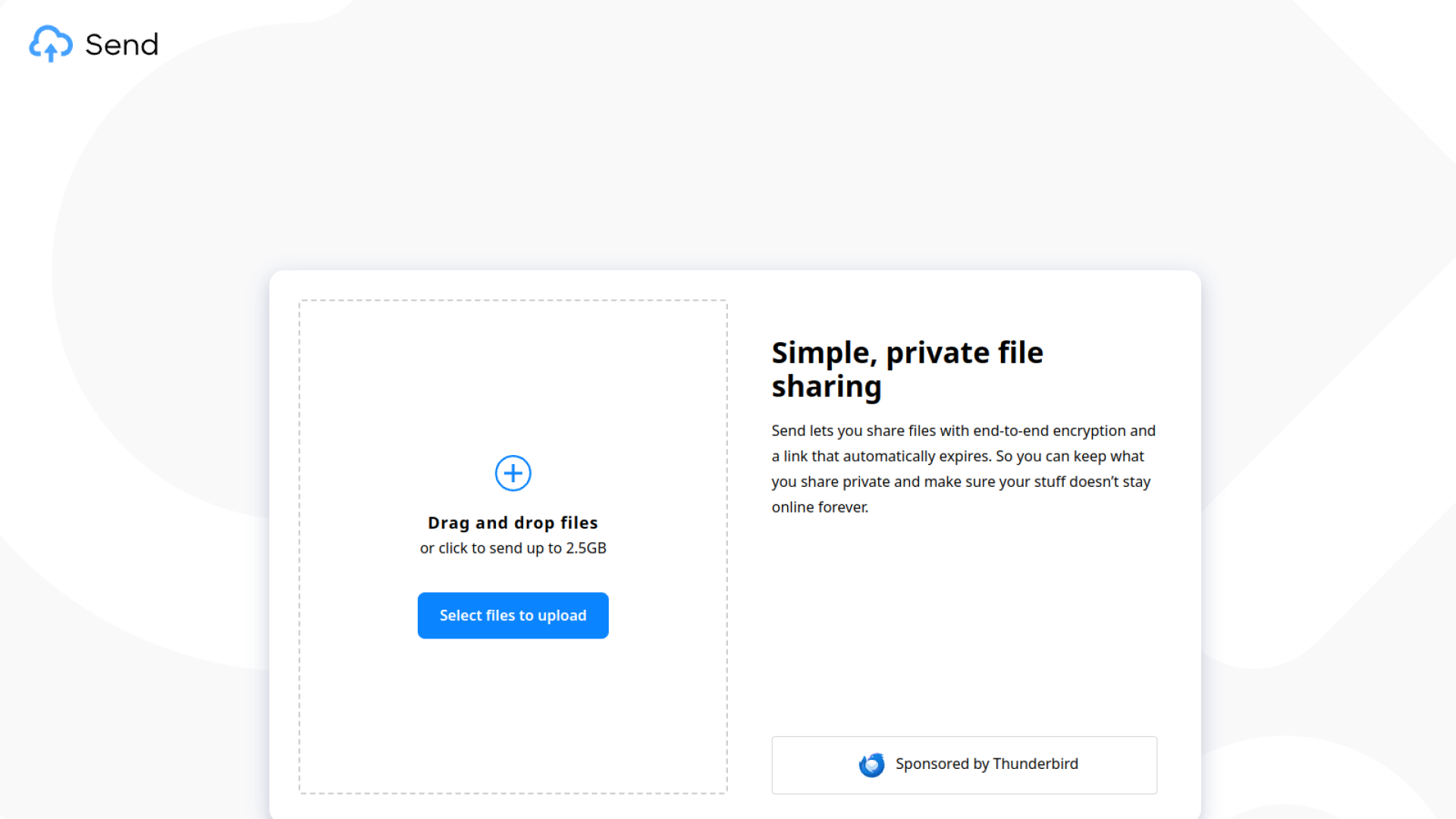
Task: Open the Sponsored by Thunderbird link
Action: 964,764
